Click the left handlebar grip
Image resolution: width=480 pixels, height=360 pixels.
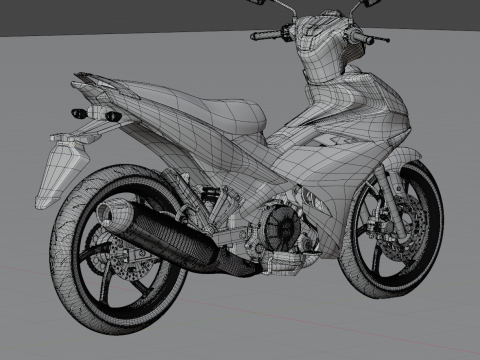click(x=267, y=35)
